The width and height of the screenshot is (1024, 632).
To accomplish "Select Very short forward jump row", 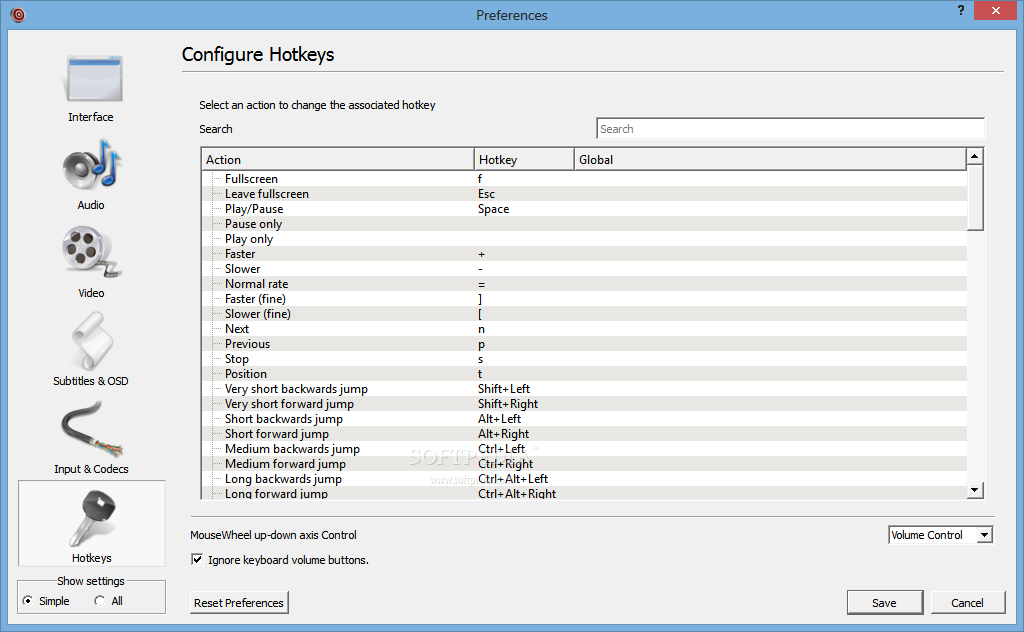I will [x=584, y=403].
